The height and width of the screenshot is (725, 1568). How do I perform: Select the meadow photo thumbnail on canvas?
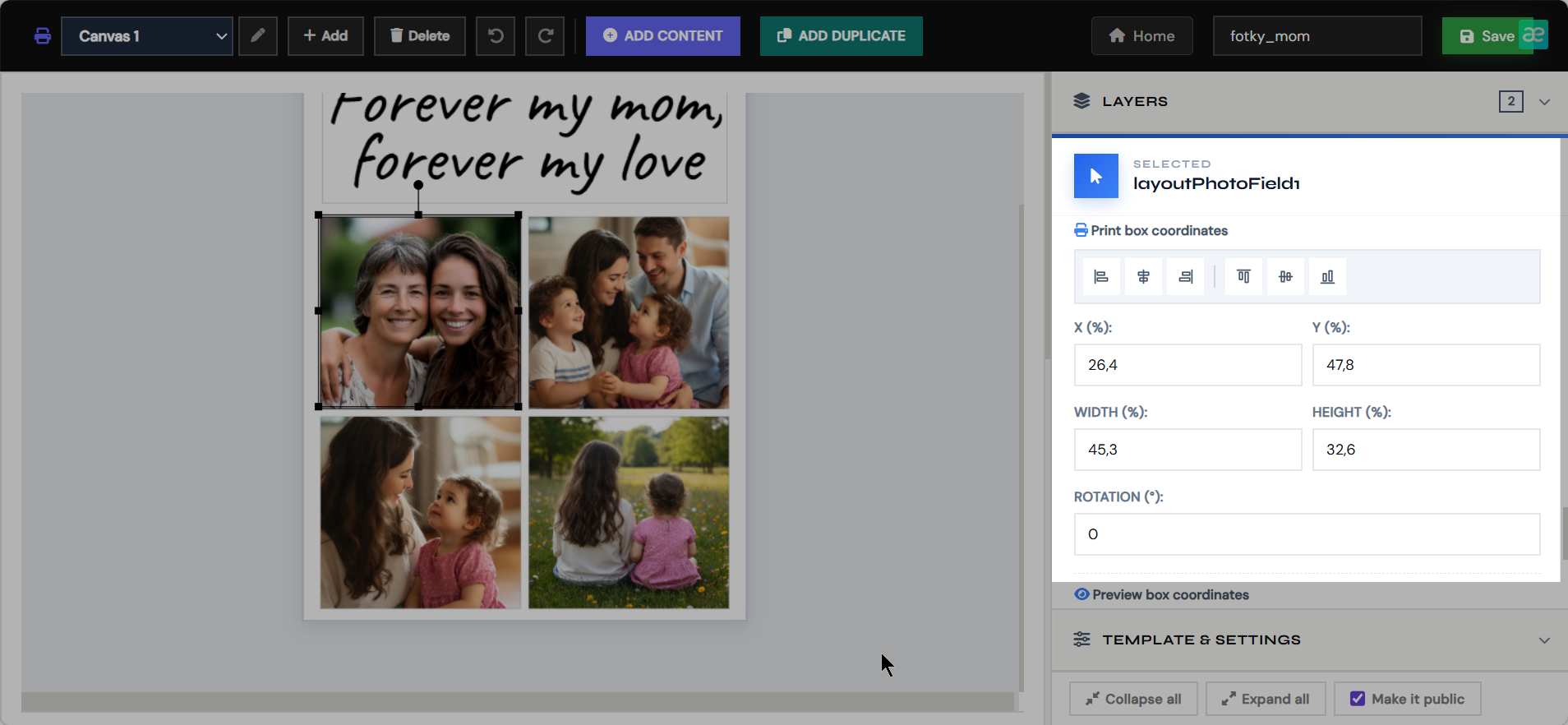(629, 512)
